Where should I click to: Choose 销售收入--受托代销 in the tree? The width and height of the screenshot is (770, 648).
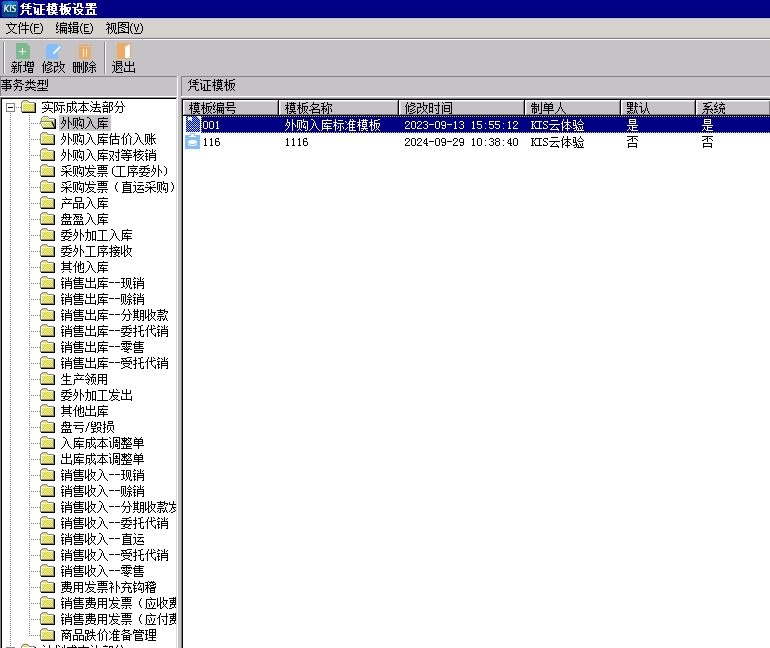point(114,555)
